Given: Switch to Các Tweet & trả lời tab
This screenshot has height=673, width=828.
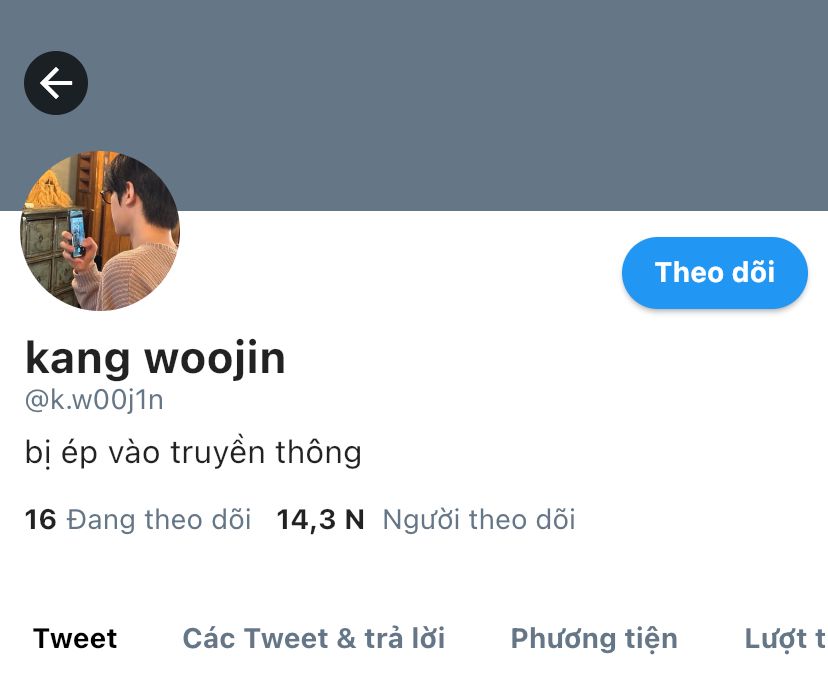Looking at the screenshot, I should [x=314, y=638].
